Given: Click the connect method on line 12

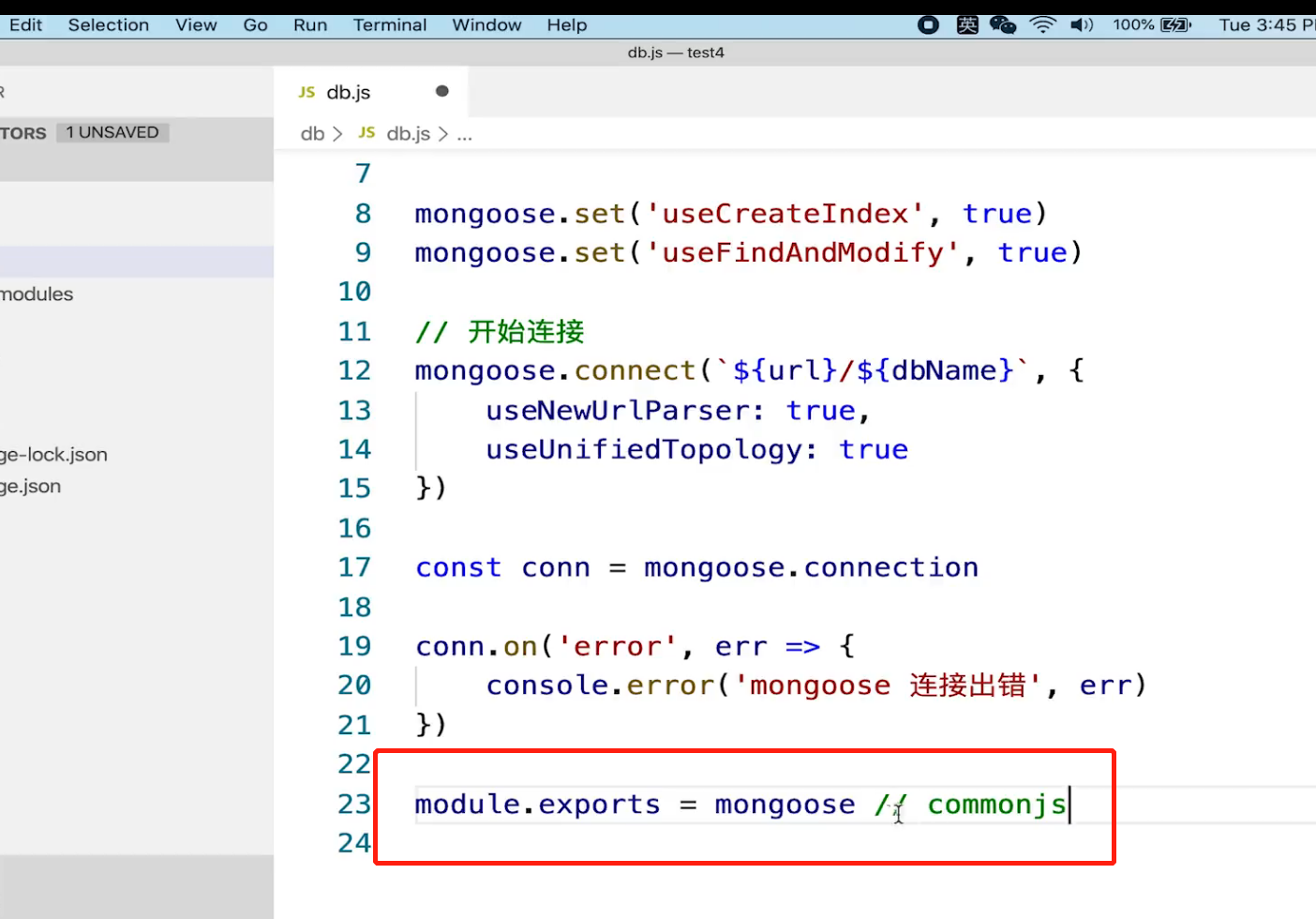Looking at the screenshot, I should point(635,371).
